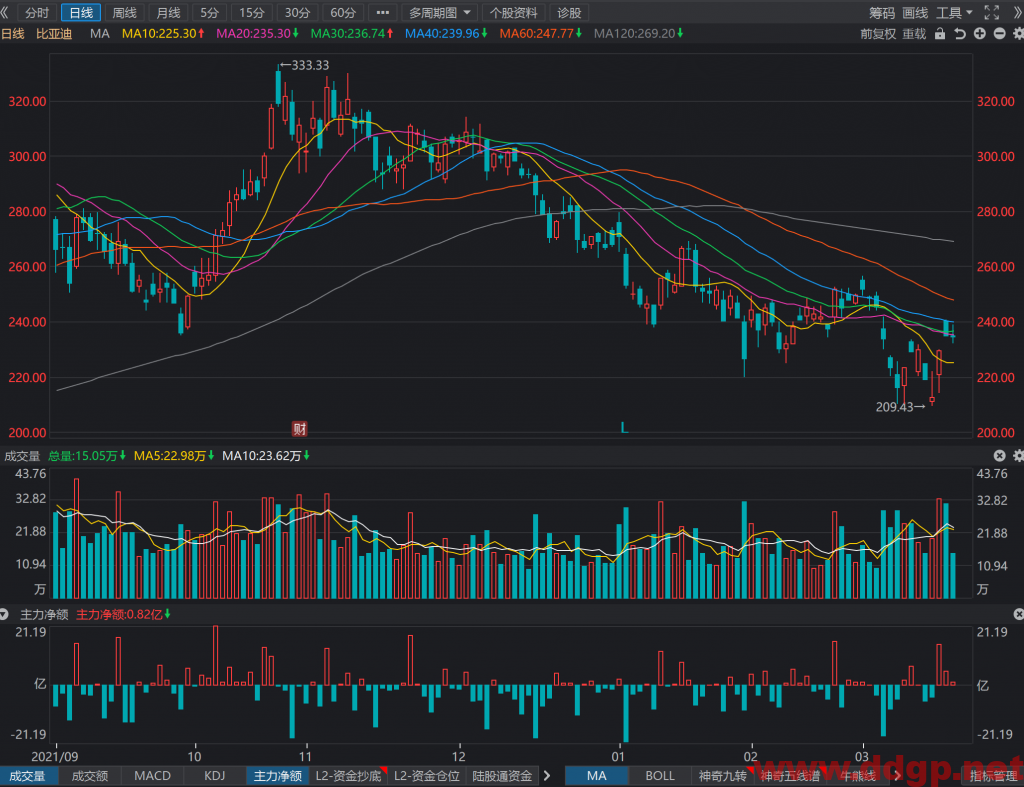Viewport: 1024px width, 787px height.
Task: Open 指标管理 indicator management
Action: [993, 775]
